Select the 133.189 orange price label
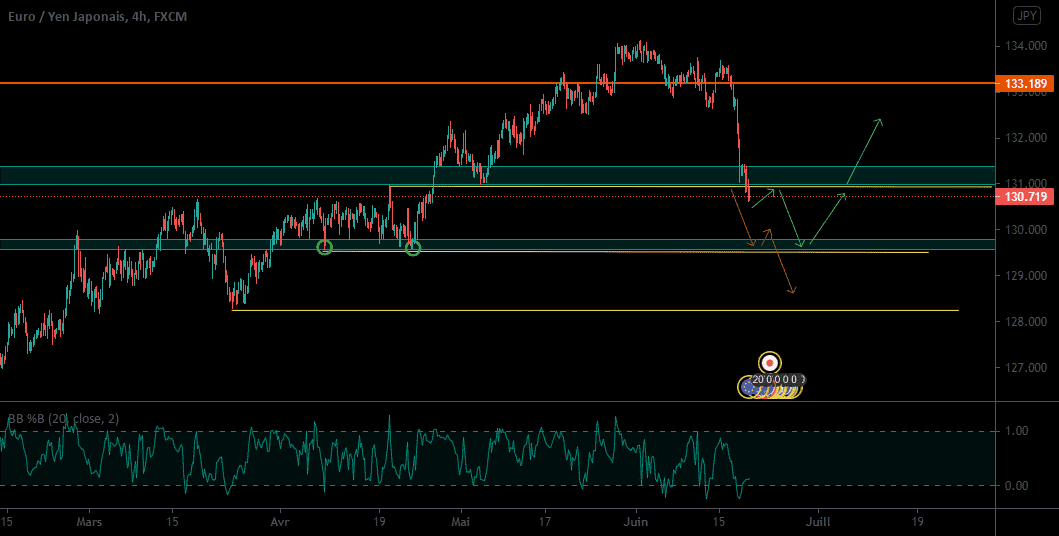This screenshot has height=536, width=1059. point(1026,84)
